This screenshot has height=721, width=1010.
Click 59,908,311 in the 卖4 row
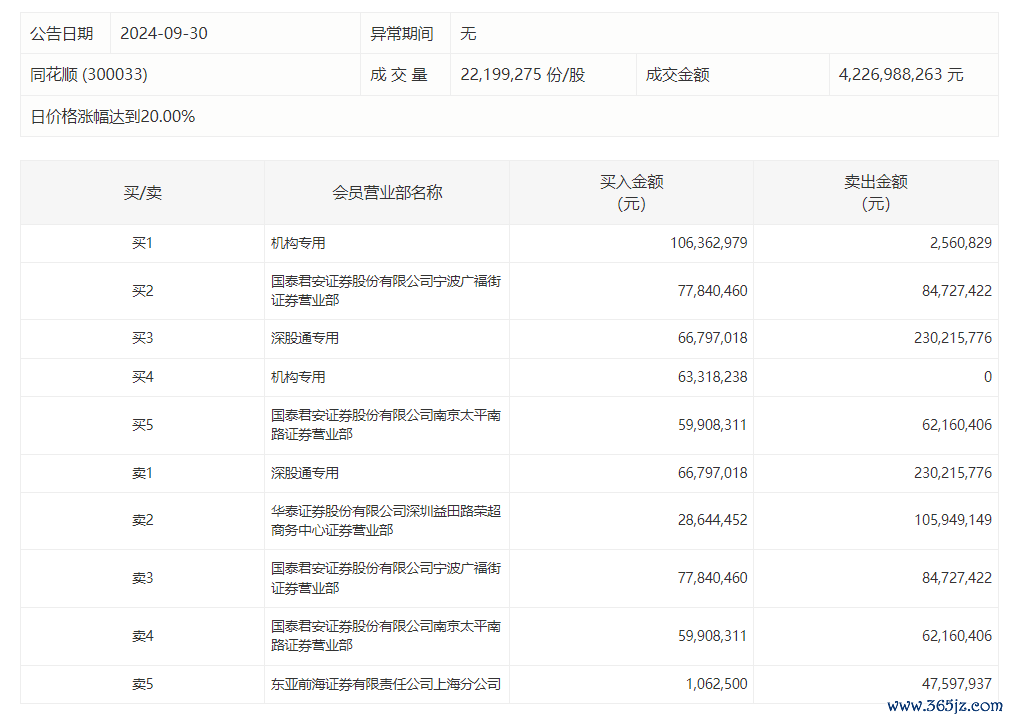[x=712, y=636]
